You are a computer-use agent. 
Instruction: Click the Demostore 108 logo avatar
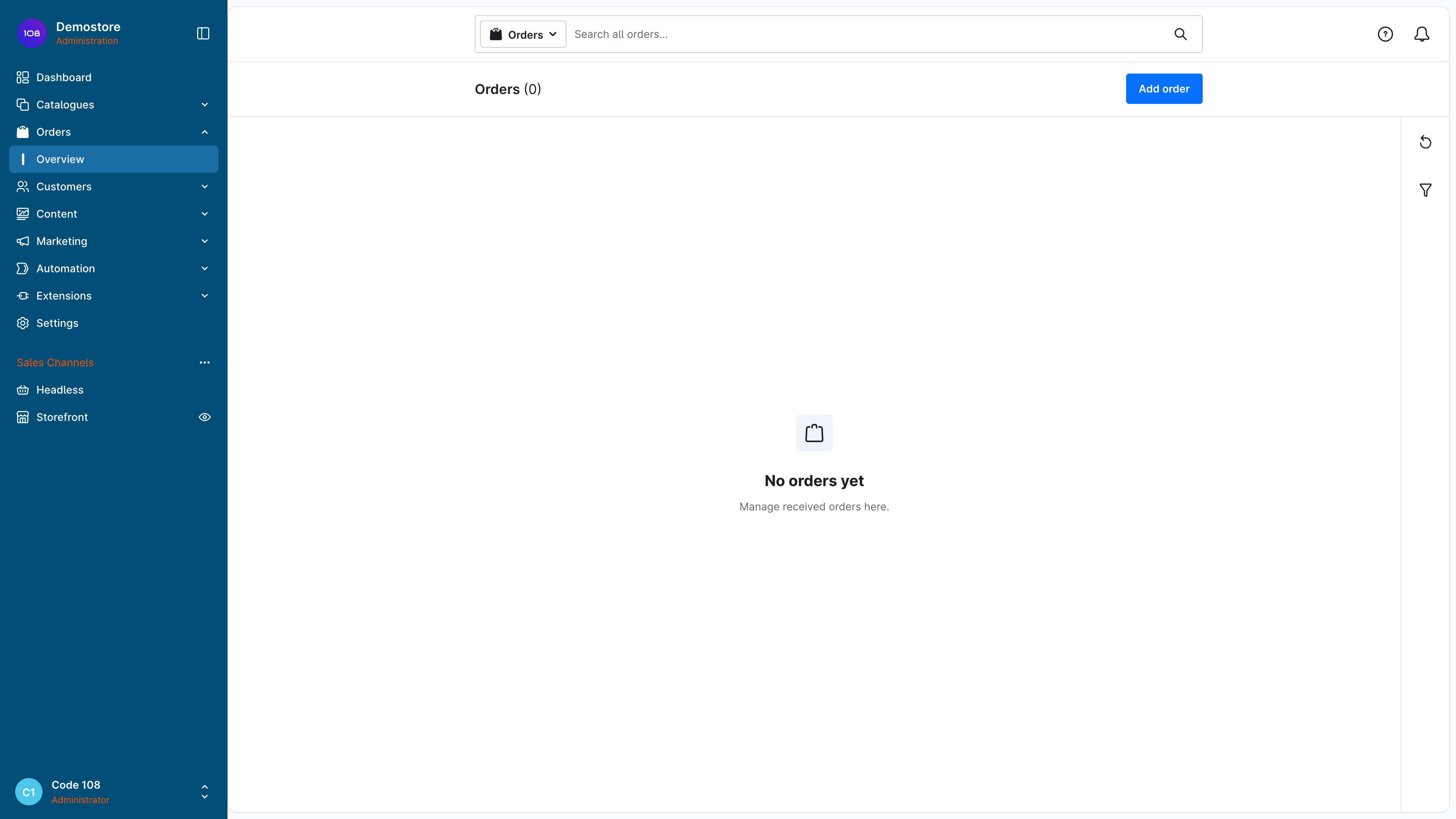click(31, 33)
